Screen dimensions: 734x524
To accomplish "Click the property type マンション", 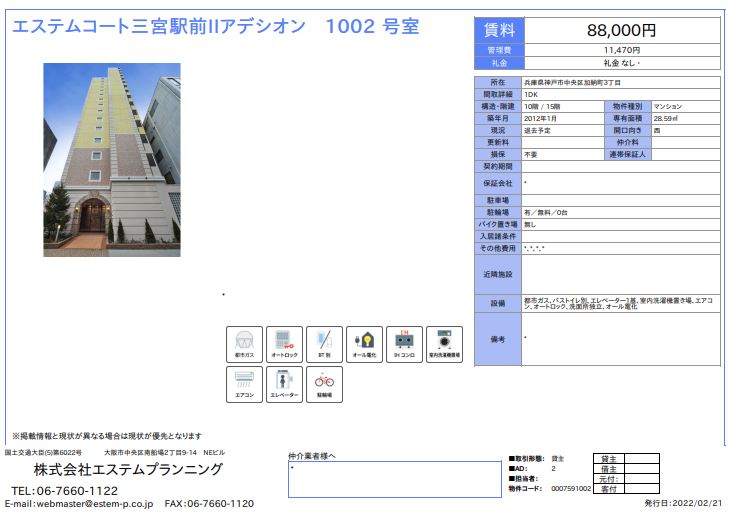I will [x=668, y=107].
